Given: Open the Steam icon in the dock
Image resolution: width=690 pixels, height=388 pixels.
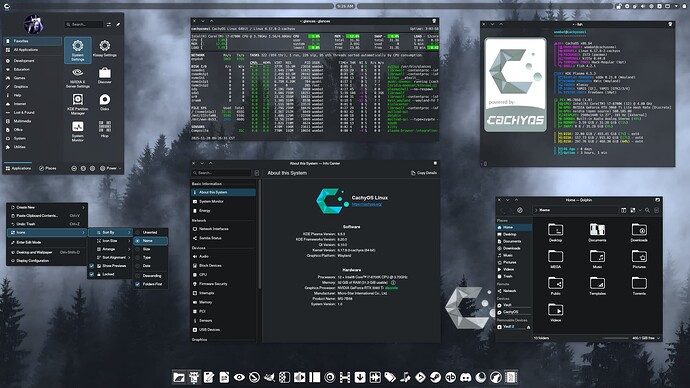Looking at the screenshot, I should point(435,377).
